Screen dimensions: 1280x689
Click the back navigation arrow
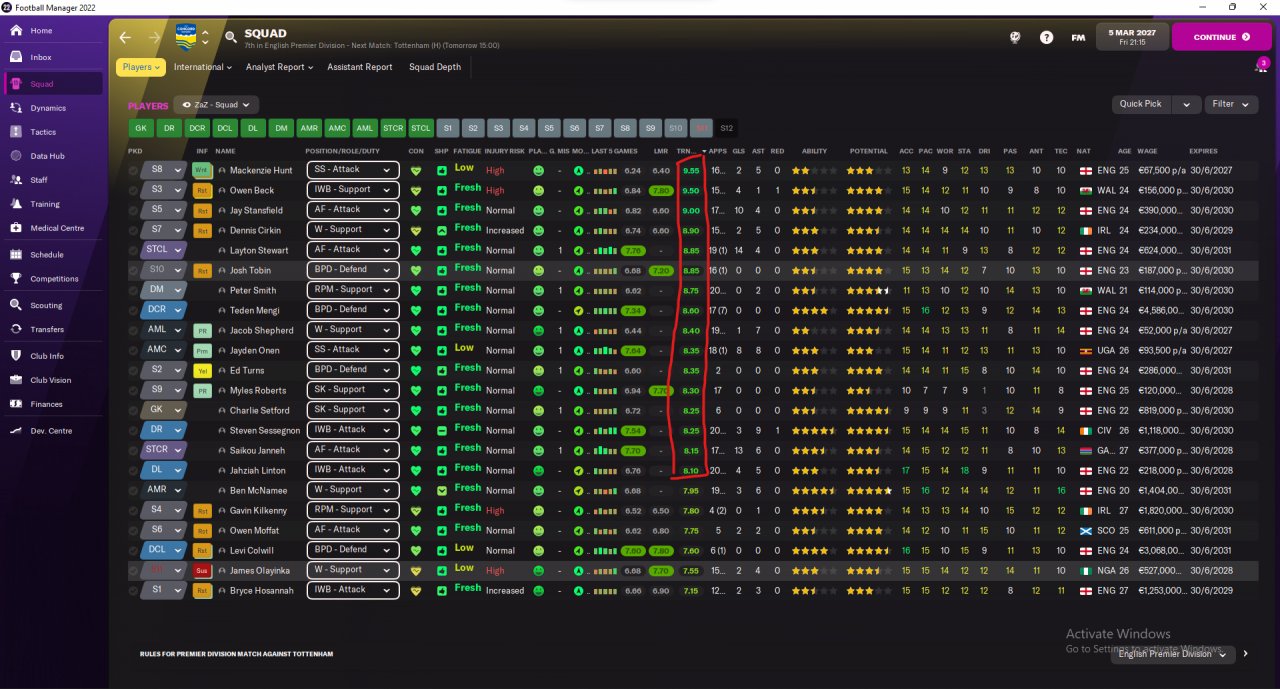(125, 37)
